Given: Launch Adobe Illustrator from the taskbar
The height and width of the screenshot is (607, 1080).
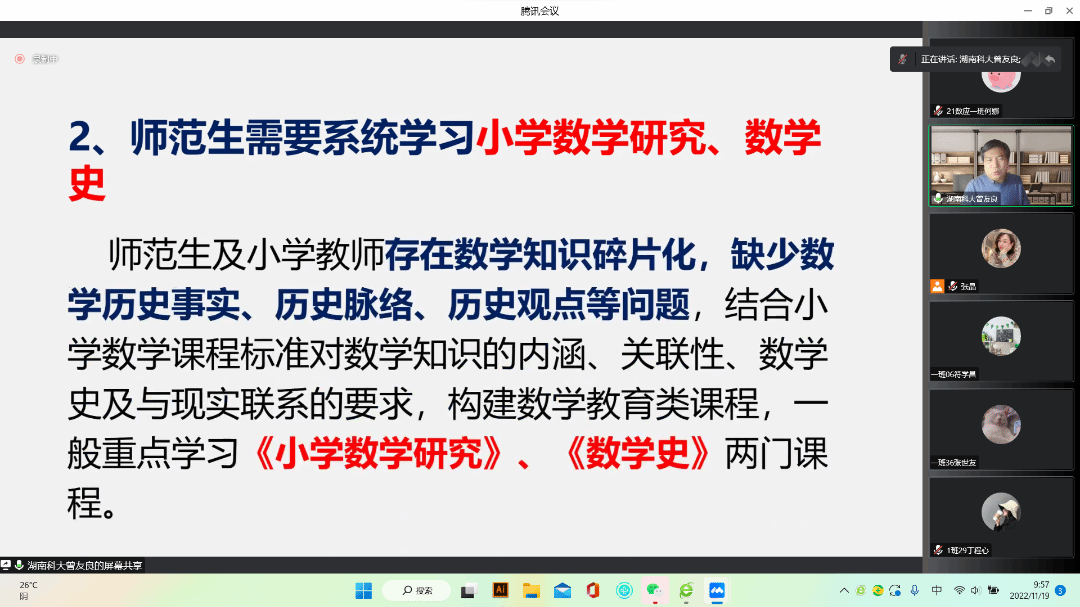Looking at the screenshot, I should pyautogui.click(x=501, y=590).
